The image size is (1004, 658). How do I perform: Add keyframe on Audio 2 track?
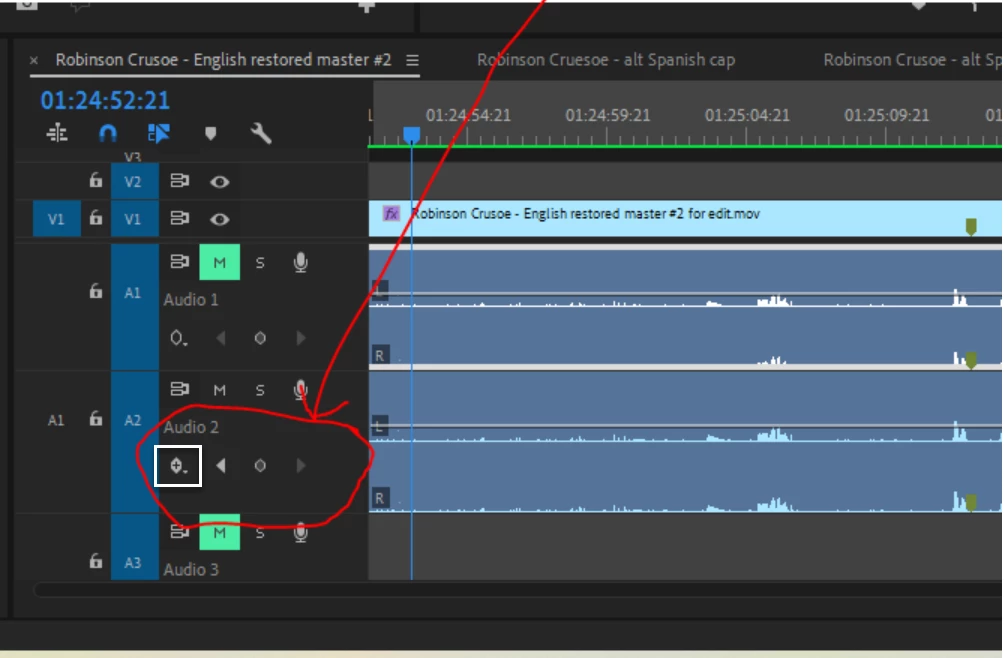pos(260,465)
